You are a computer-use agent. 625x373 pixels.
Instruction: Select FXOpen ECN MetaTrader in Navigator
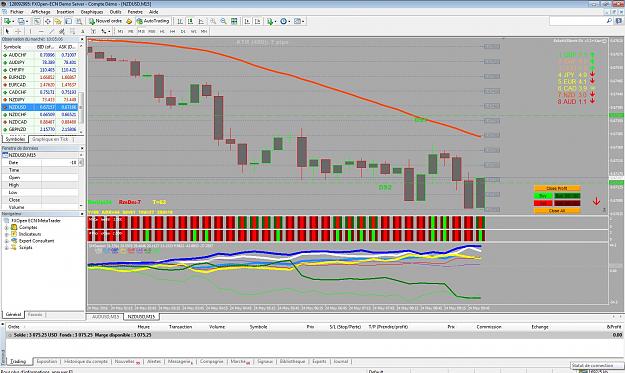tap(36, 220)
